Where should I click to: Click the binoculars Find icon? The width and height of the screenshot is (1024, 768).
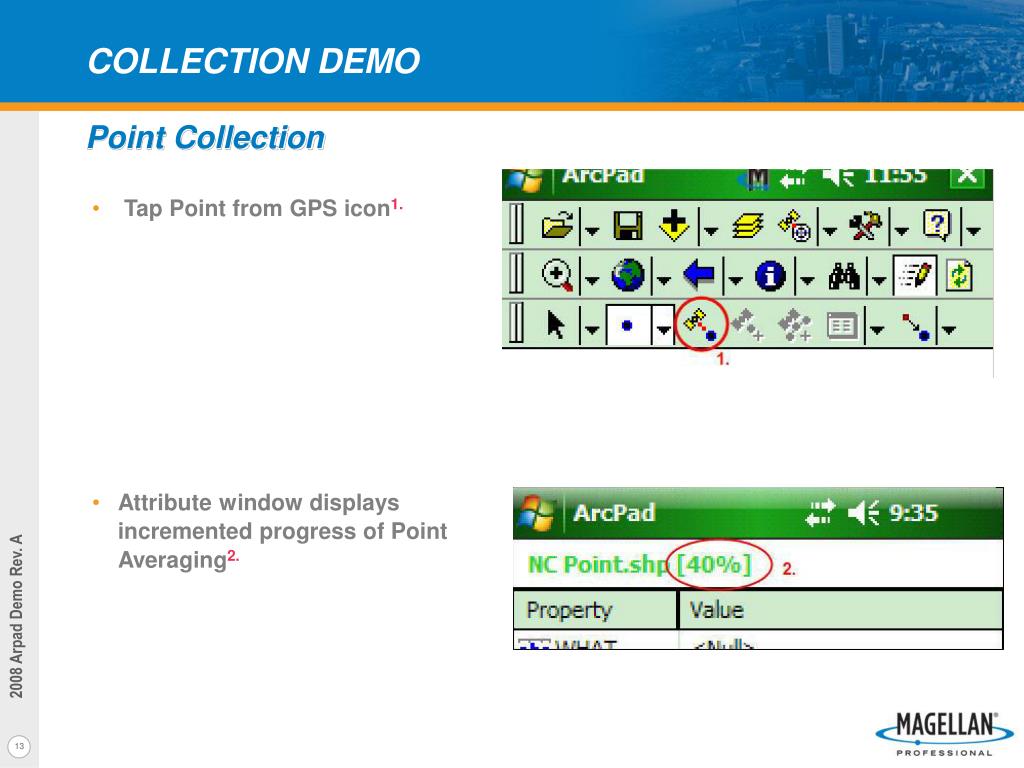(844, 276)
